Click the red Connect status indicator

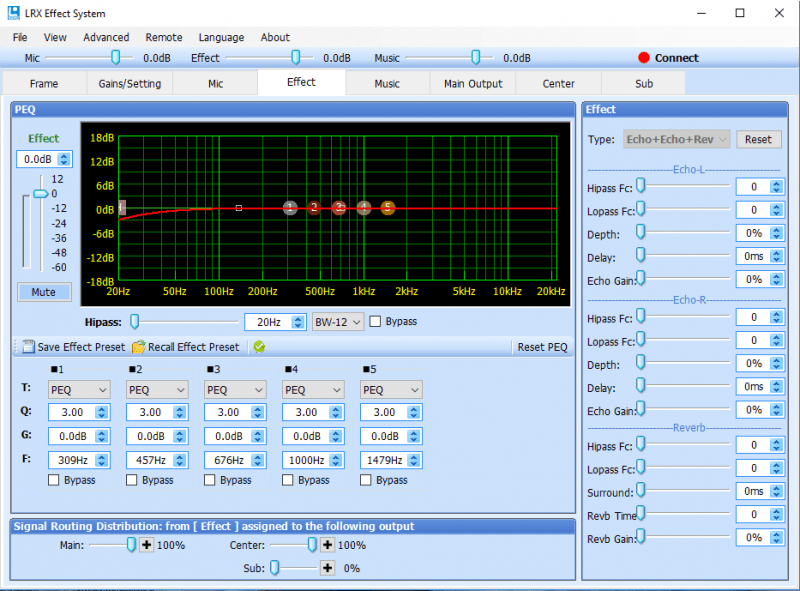(644, 58)
